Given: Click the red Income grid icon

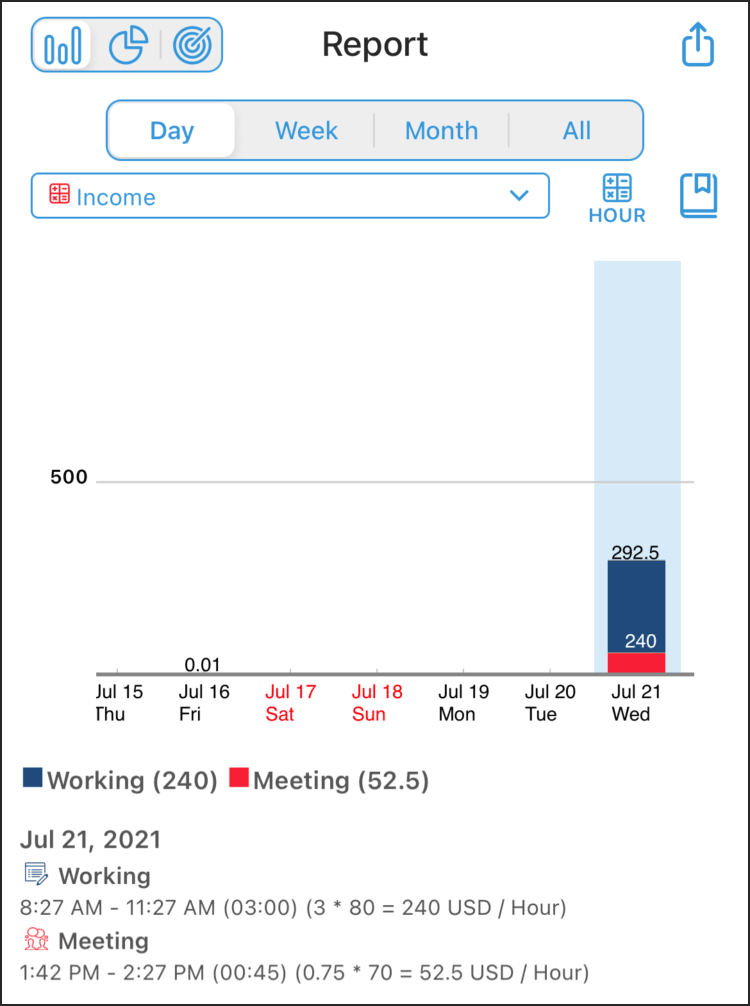Looking at the screenshot, I should tap(59, 194).
